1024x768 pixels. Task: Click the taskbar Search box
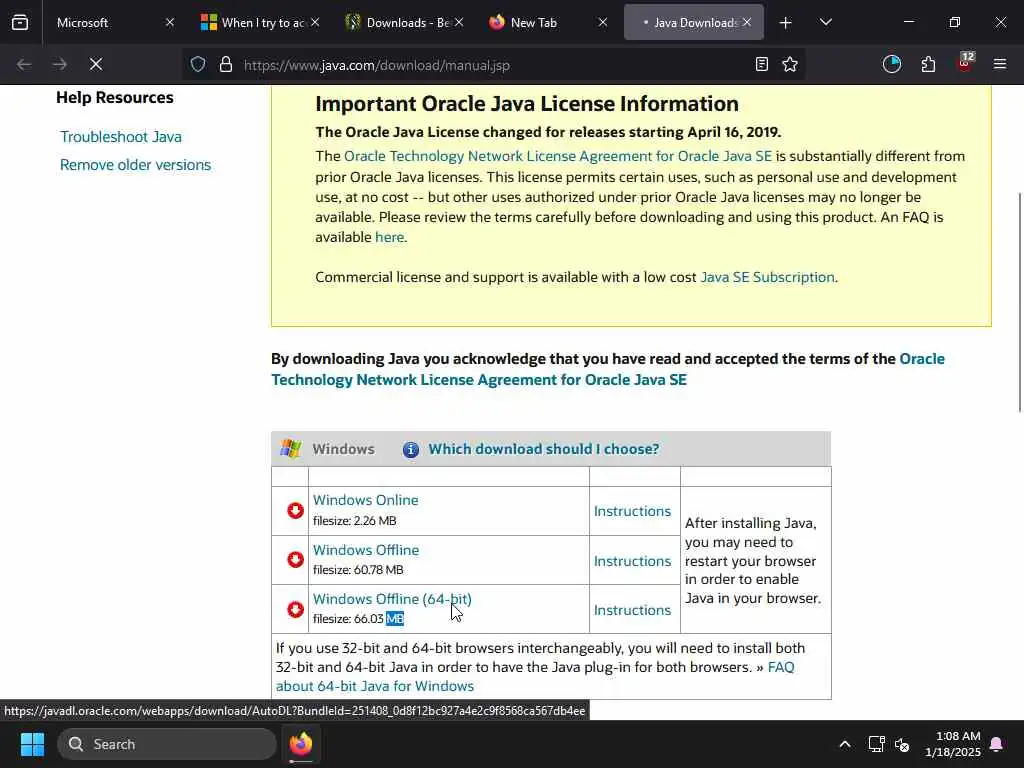pos(167,744)
